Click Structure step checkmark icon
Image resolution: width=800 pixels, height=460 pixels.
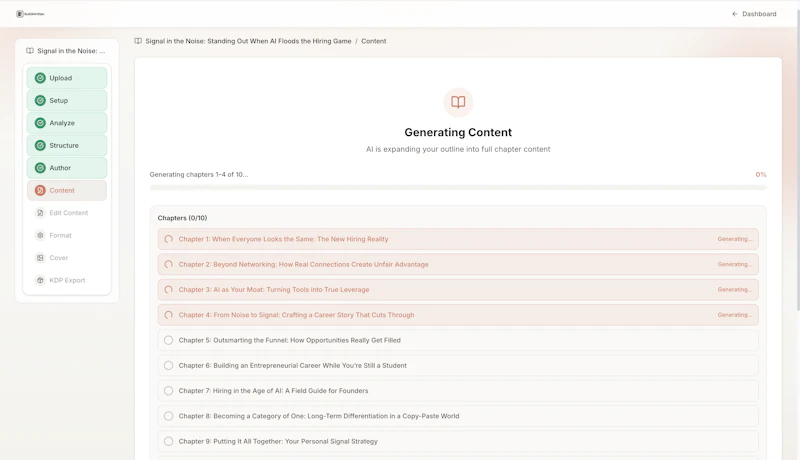point(40,145)
